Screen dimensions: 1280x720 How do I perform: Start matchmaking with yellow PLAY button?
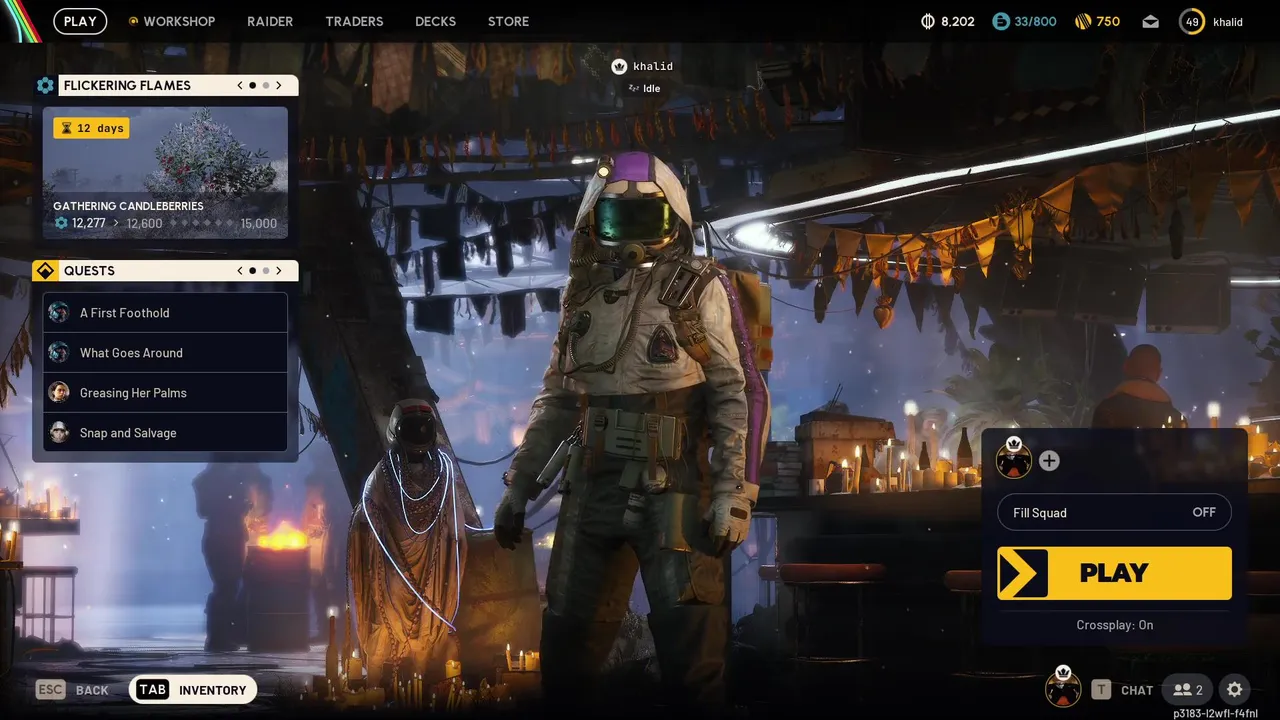(1114, 573)
